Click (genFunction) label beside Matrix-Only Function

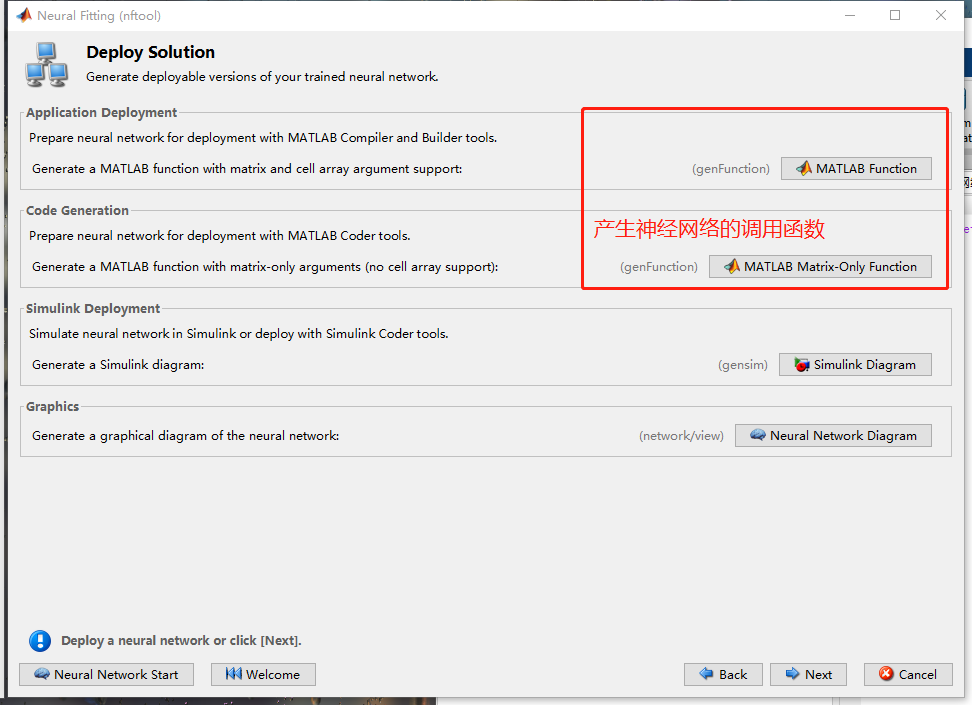point(659,267)
